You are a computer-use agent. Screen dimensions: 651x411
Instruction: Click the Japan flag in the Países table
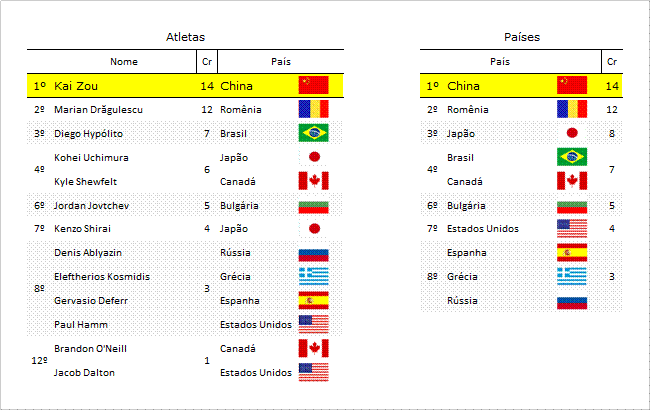click(x=572, y=133)
